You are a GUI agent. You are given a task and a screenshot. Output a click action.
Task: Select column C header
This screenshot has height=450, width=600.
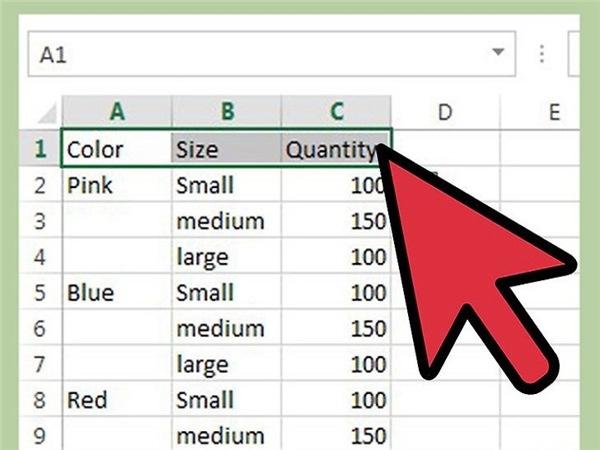point(336,112)
